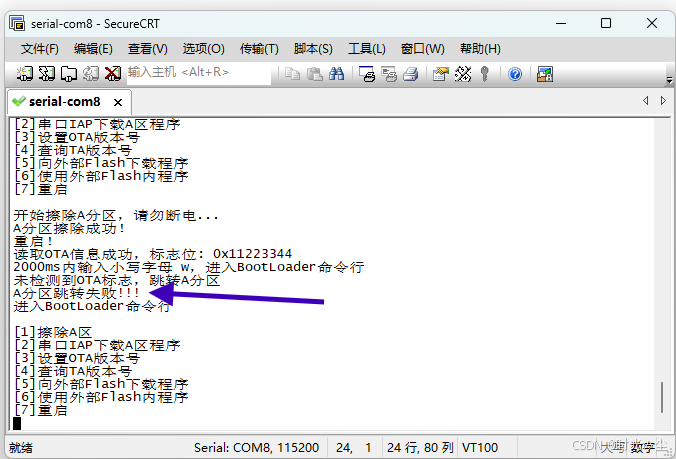Click '开始擦除A分区' terminal line
The width and height of the screenshot is (676, 459).
116,215
